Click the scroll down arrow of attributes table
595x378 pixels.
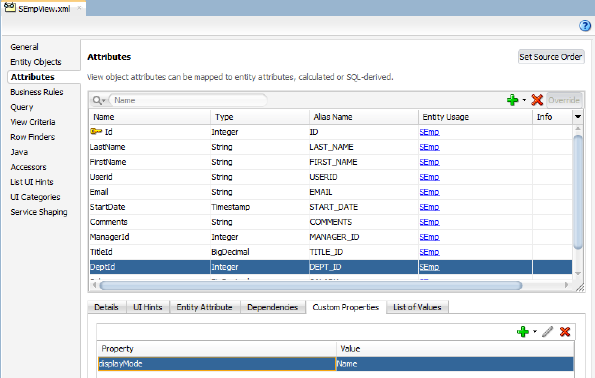pos(578,273)
